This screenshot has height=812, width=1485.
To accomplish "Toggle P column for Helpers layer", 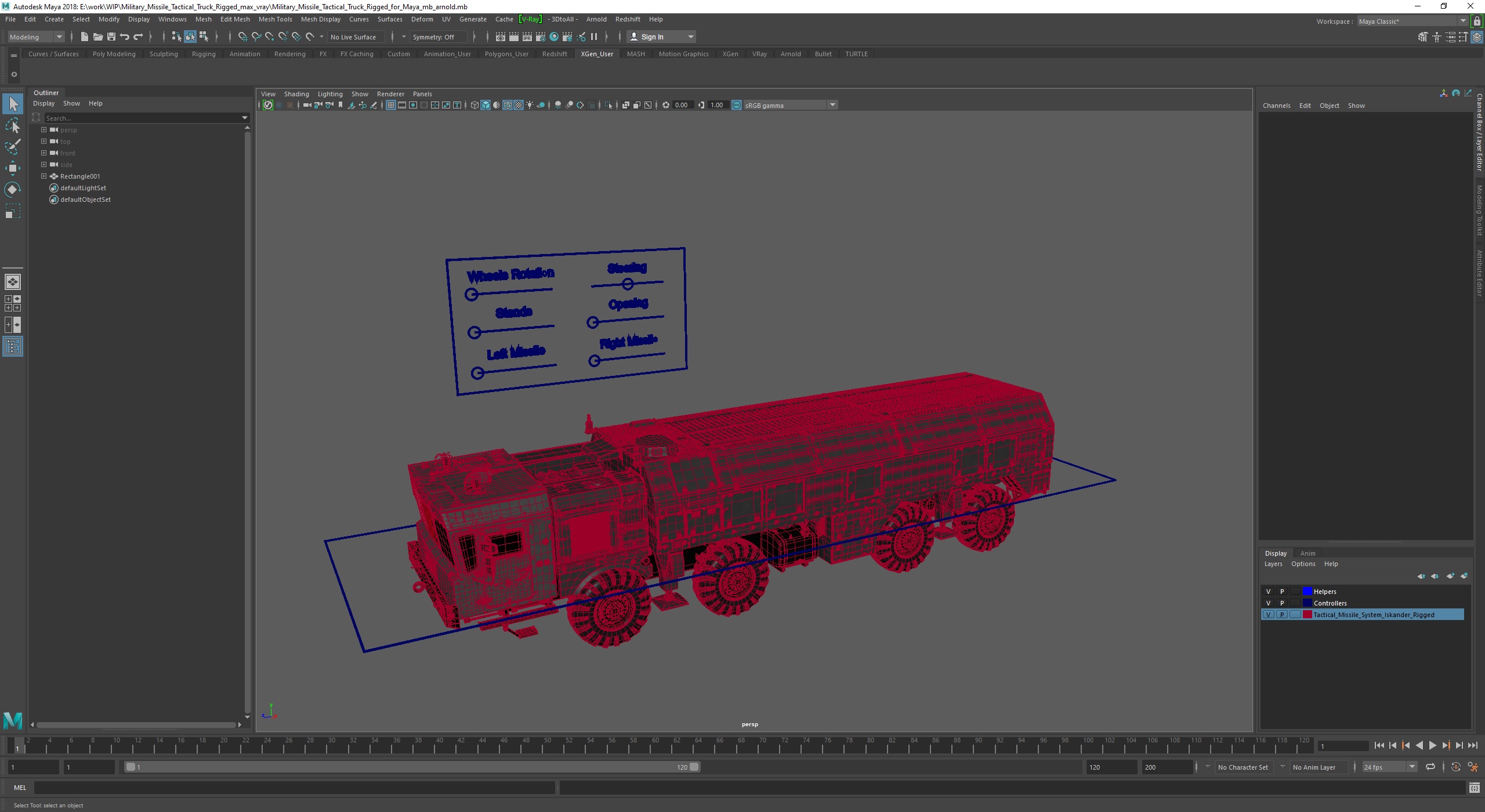I will pos(1282,591).
